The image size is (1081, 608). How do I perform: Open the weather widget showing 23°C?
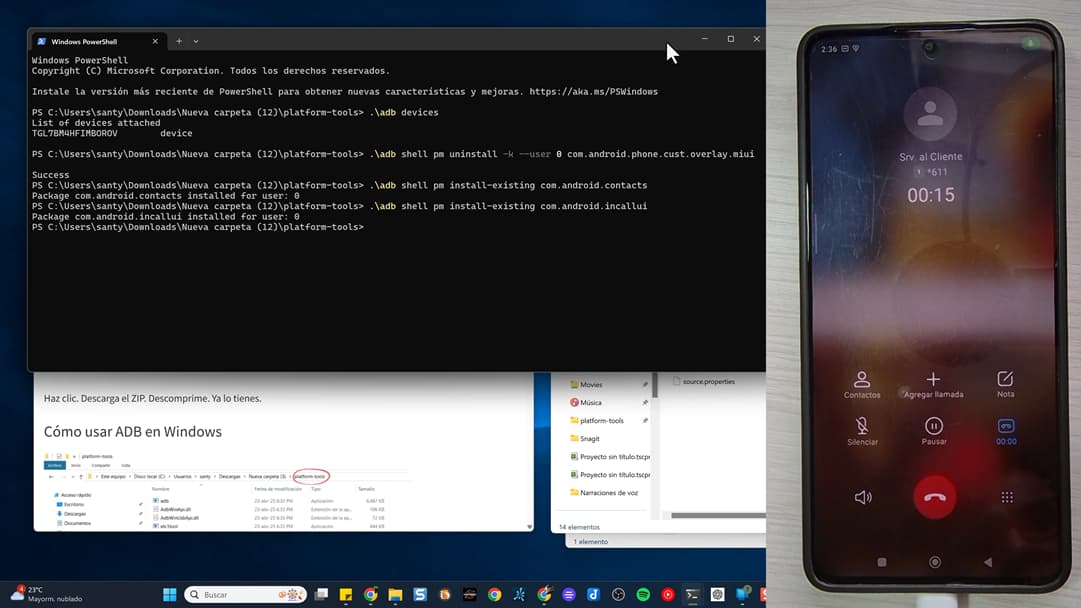pyautogui.click(x=46, y=594)
